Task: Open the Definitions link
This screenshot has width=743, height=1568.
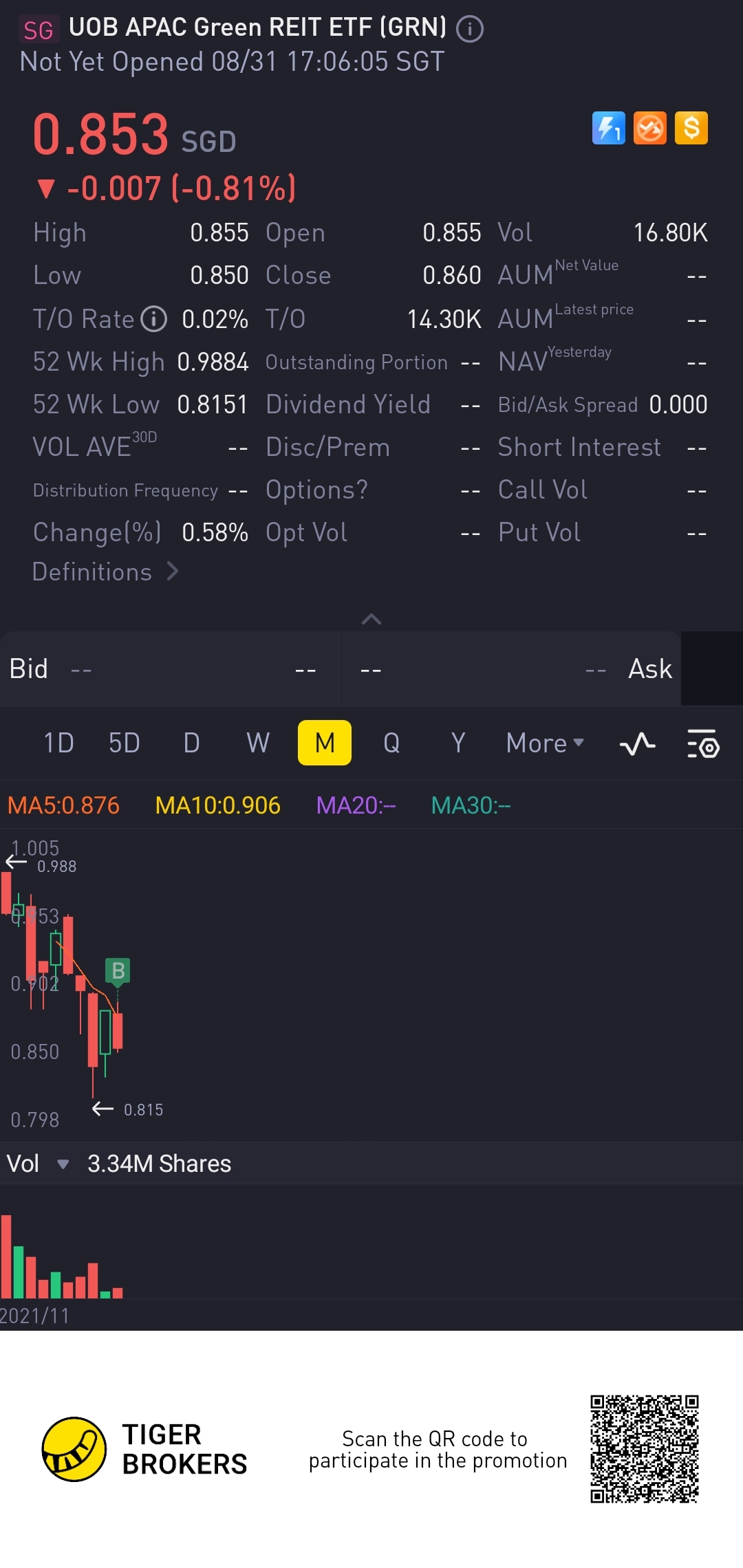Action: (x=105, y=572)
